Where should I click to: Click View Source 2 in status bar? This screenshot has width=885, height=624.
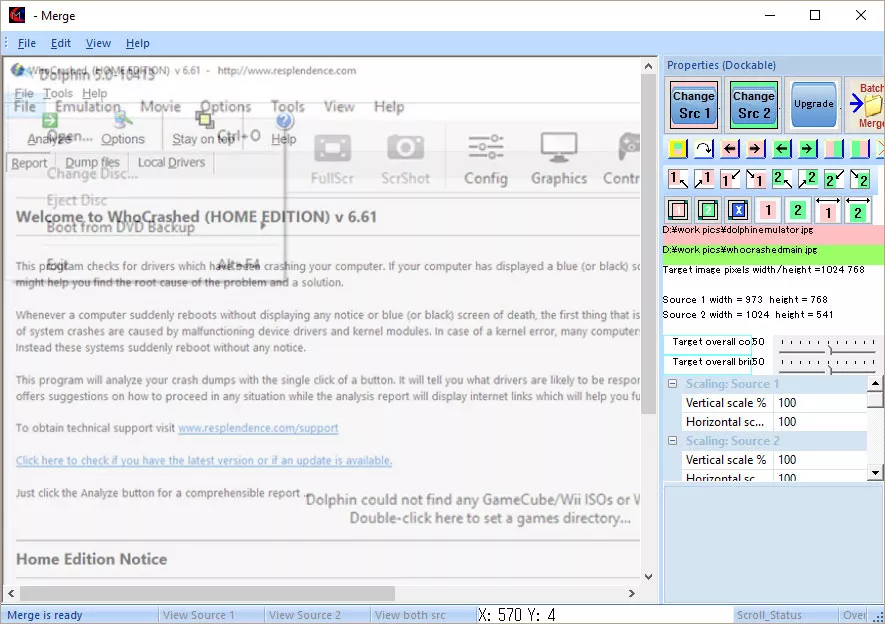tap(305, 615)
